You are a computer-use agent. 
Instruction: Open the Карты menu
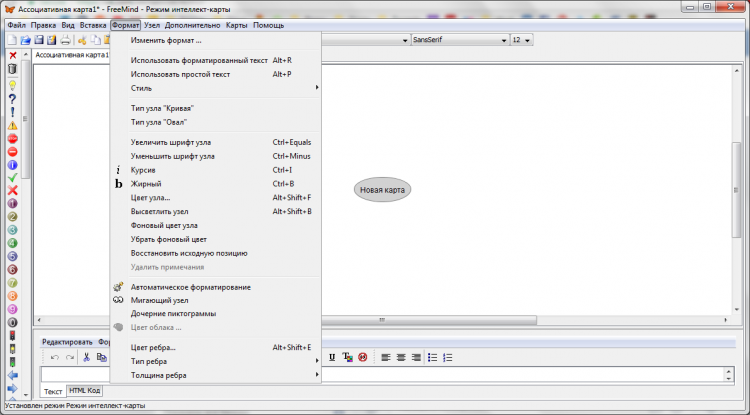237,25
